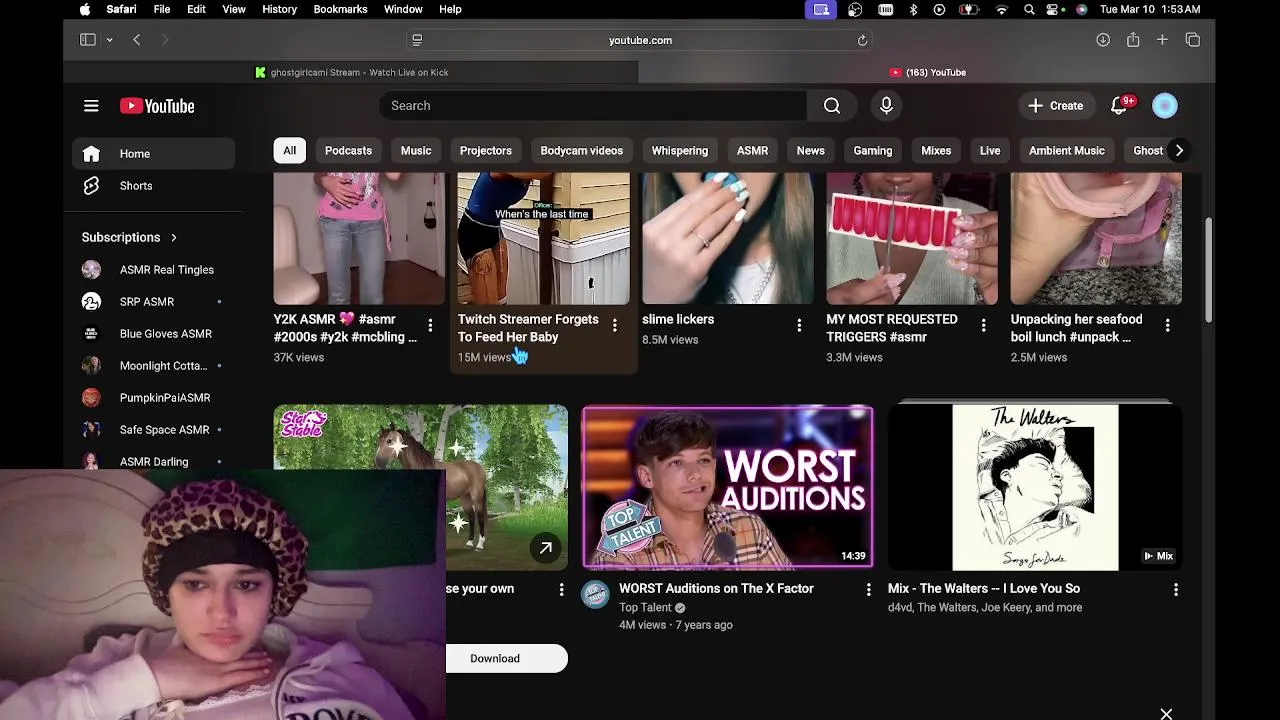Select the Ambient Music chip
The image size is (1280, 720).
click(x=1066, y=151)
